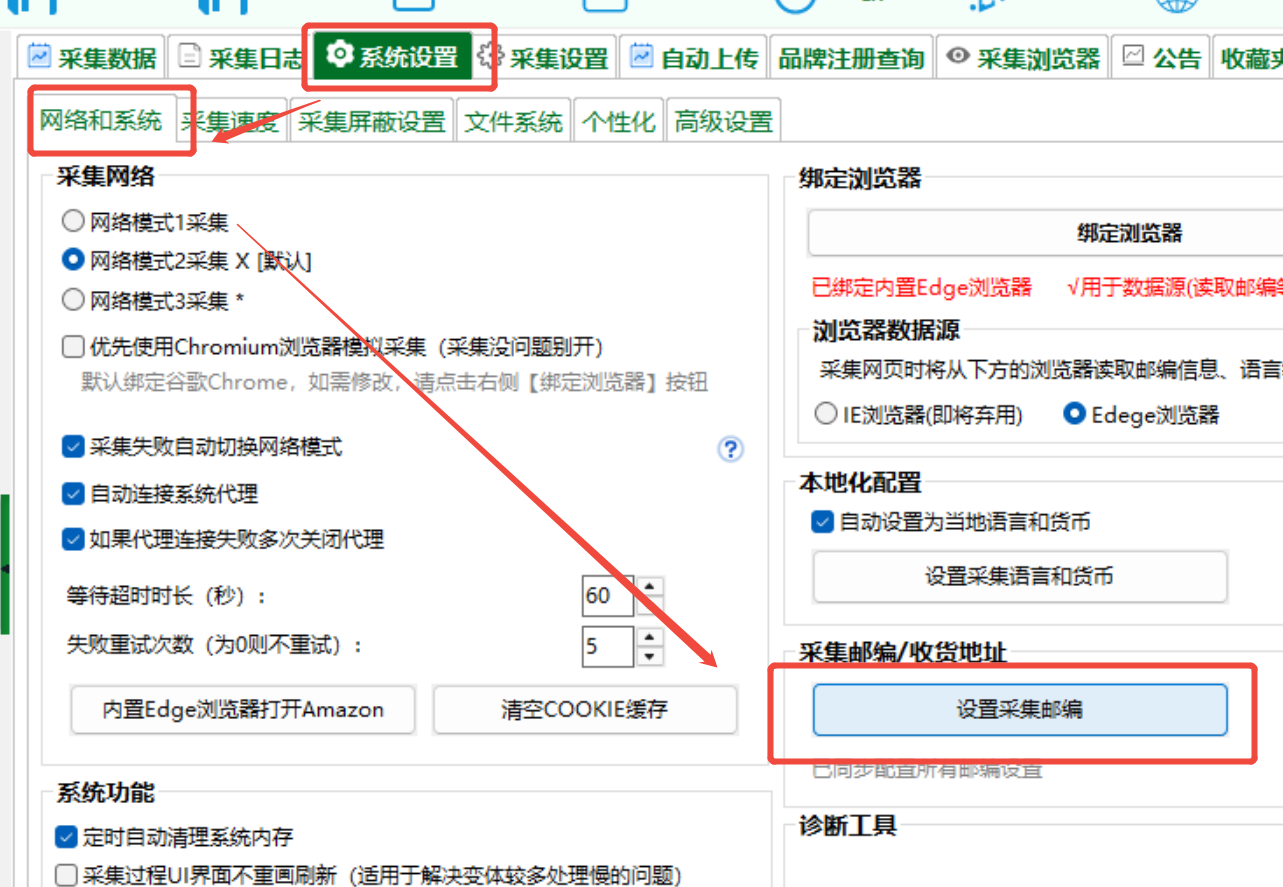Click the gear icon on 系统设置 tab
The width and height of the screenshot is (1283, 887).
coord(340,56)
